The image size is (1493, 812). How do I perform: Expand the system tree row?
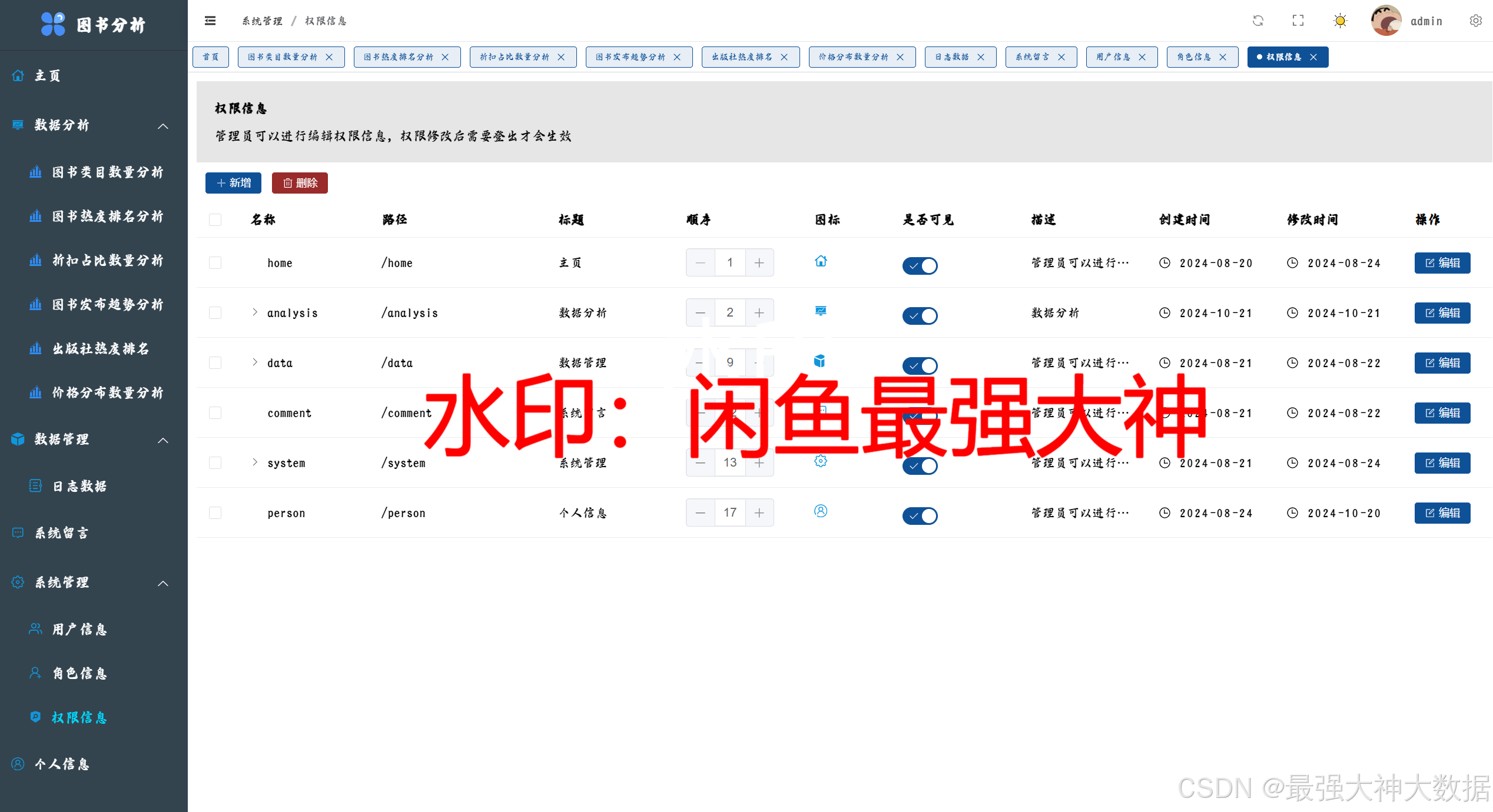coord(255,462)
